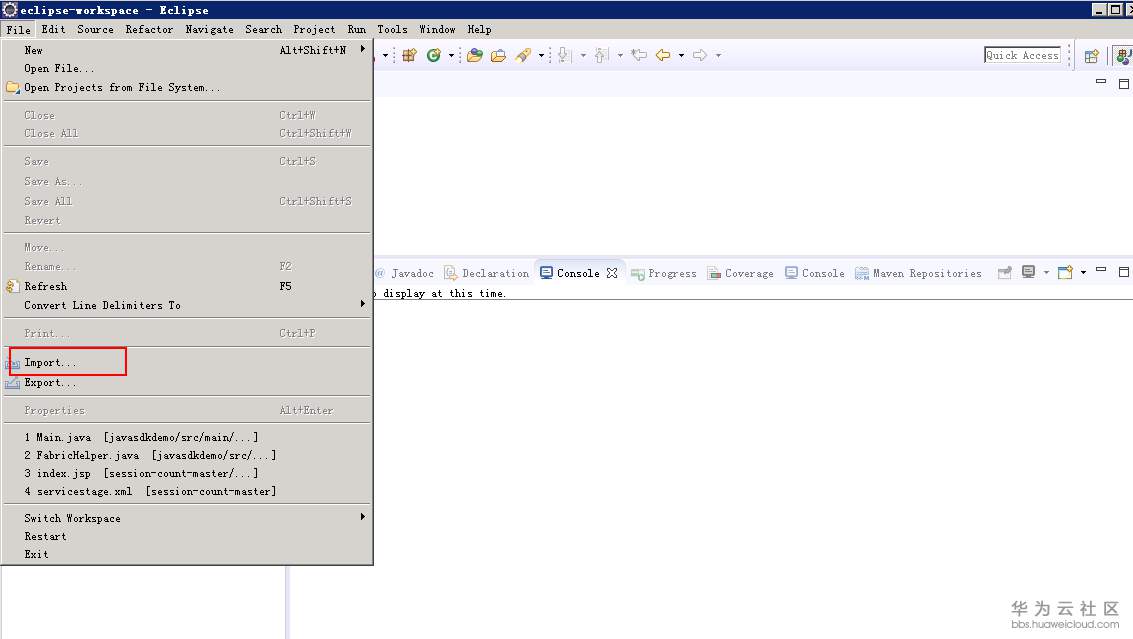Click the Open Task folder toolbar icon
The image size is (1133, 639).
point(499,56)
